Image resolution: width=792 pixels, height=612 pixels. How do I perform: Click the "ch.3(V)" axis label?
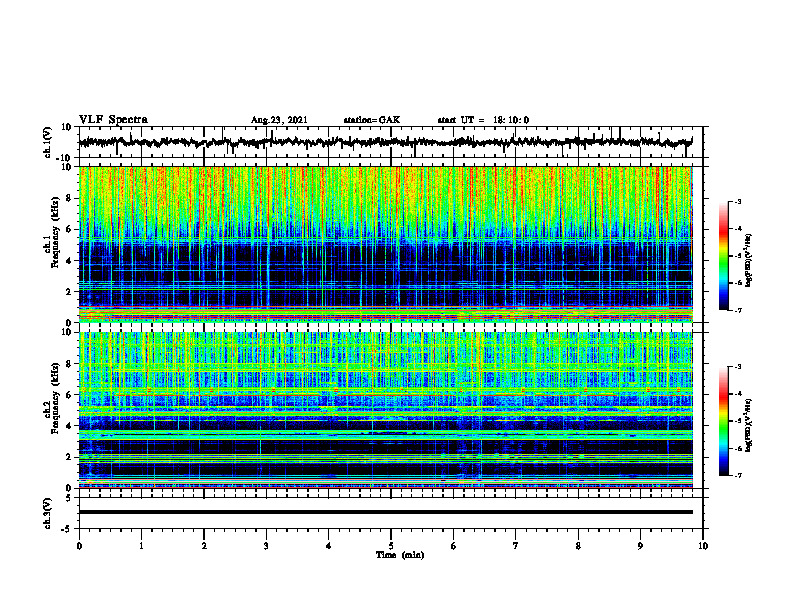click(48, 513)
